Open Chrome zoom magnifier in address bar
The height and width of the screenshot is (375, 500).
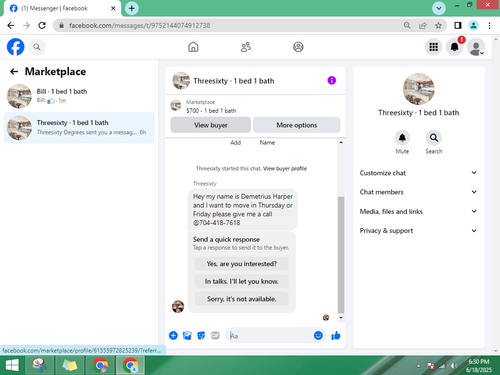(407, 25)
